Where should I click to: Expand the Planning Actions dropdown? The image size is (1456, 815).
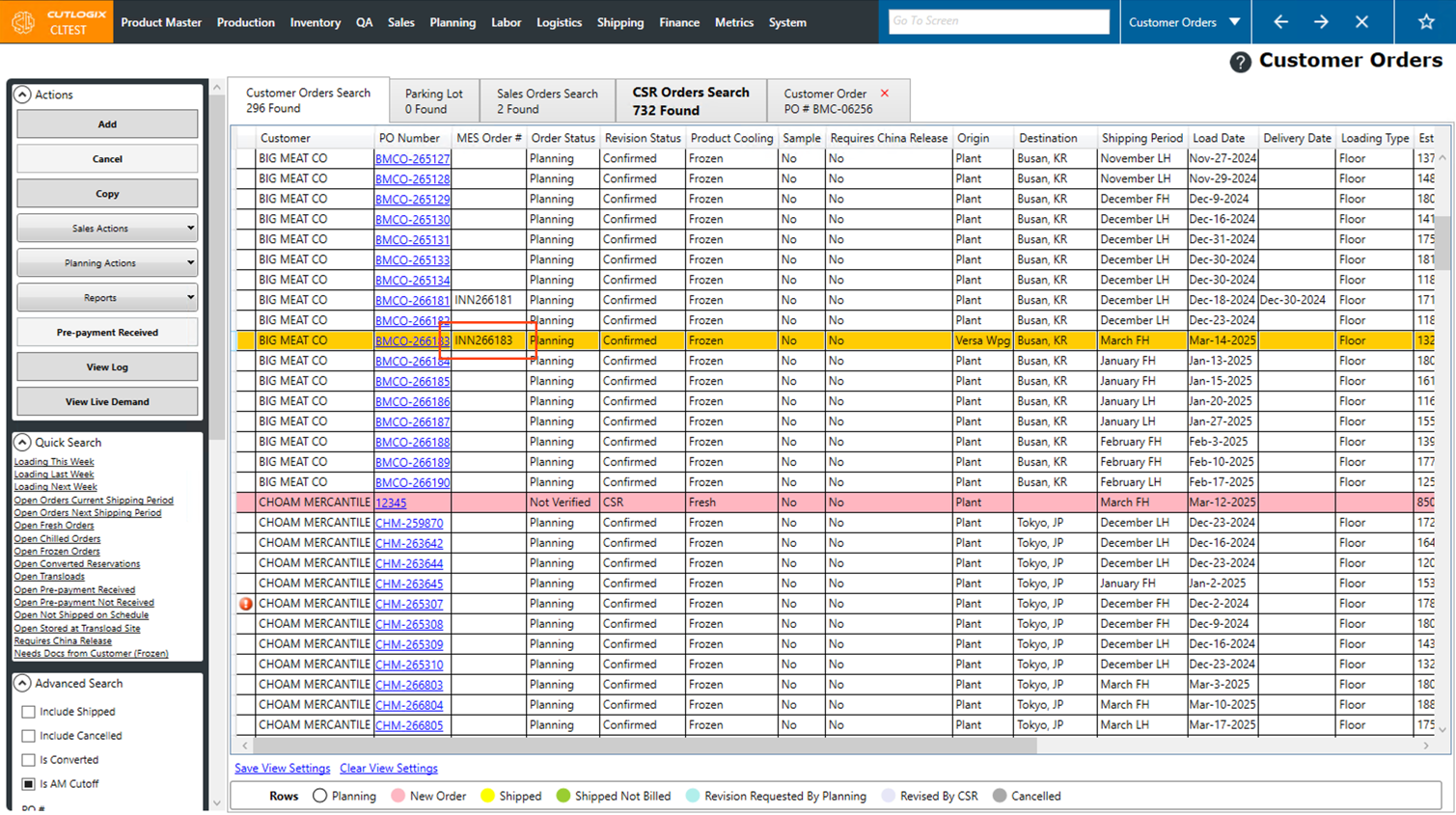point(107,263)
